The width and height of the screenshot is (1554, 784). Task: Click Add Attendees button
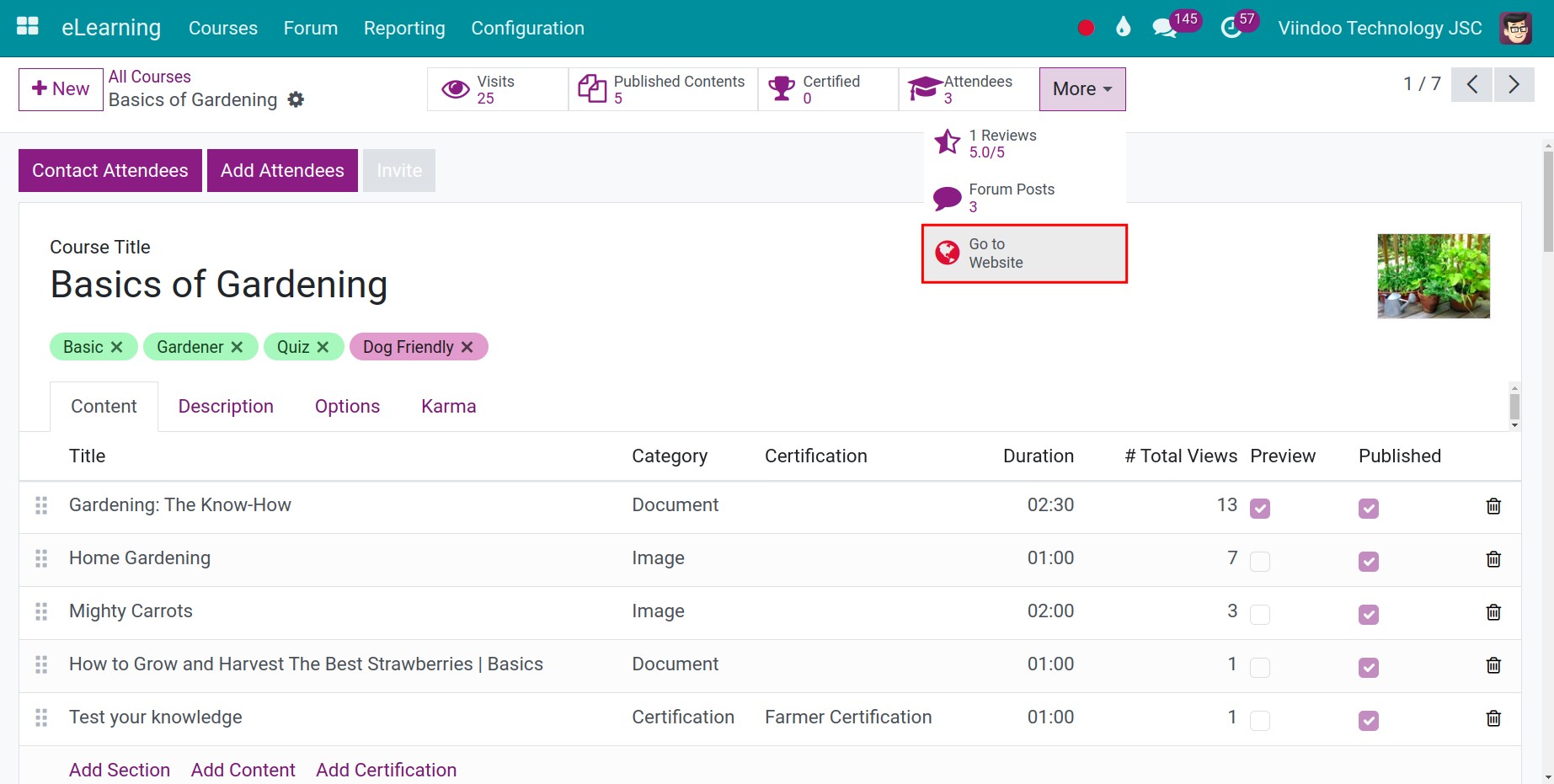[x=282, y=171]
